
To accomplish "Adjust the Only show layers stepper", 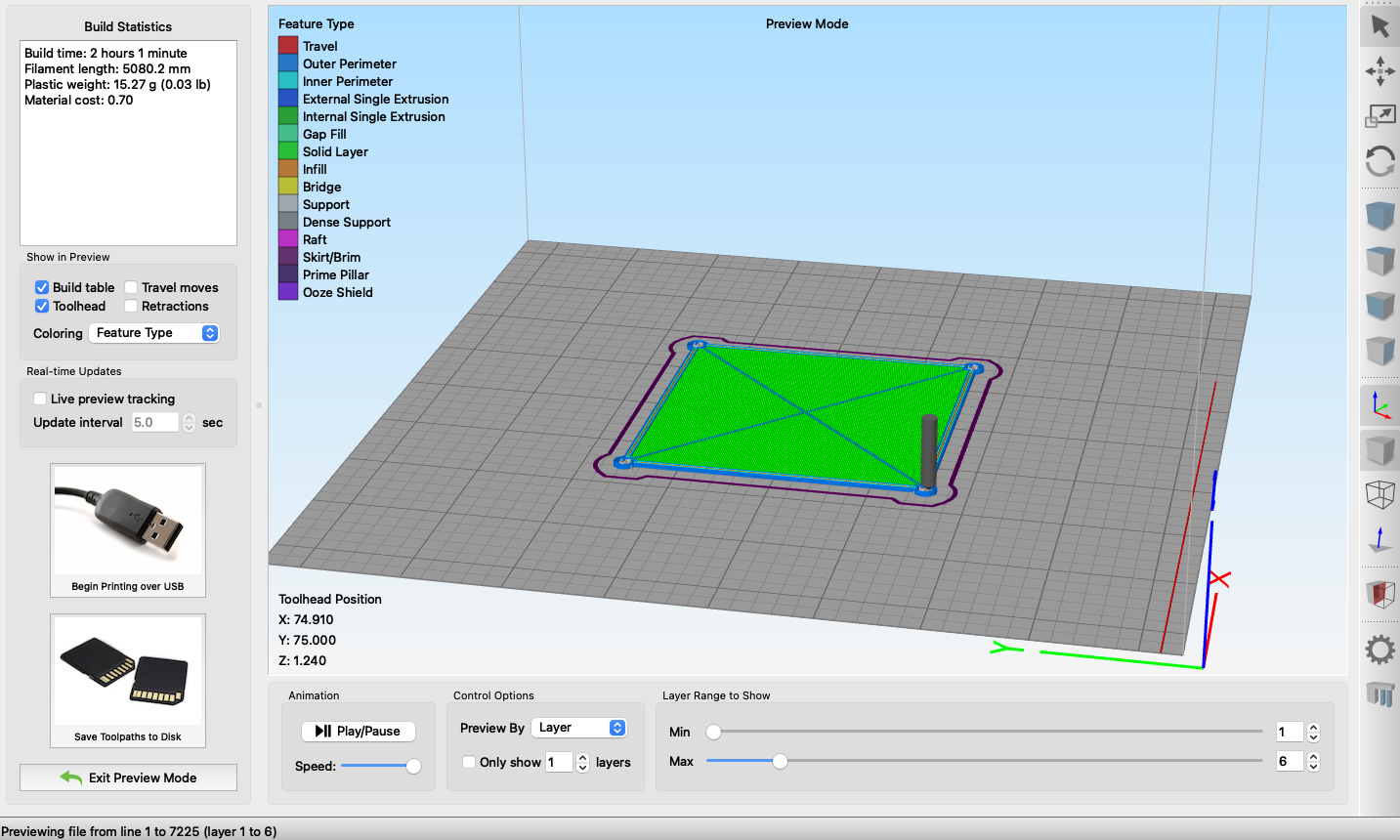I will click(582, 762).
